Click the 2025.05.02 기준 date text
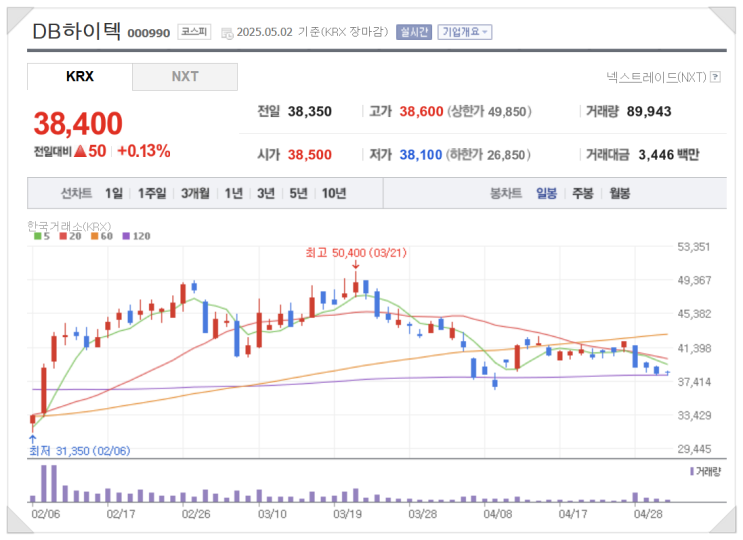This screenshot has width=743, height=540. (278, 32)
